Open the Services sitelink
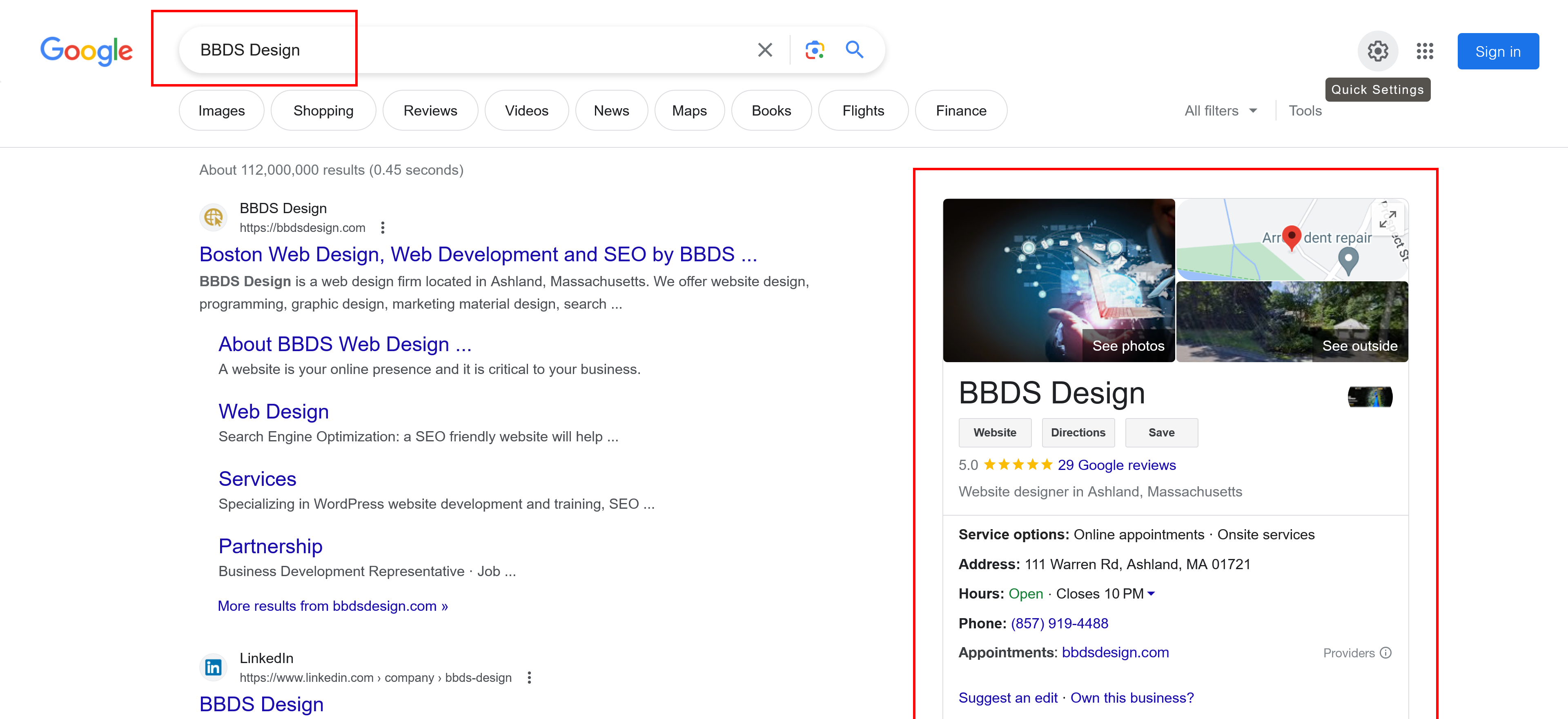Screen dimensions: 1568x719 [257, 479]
